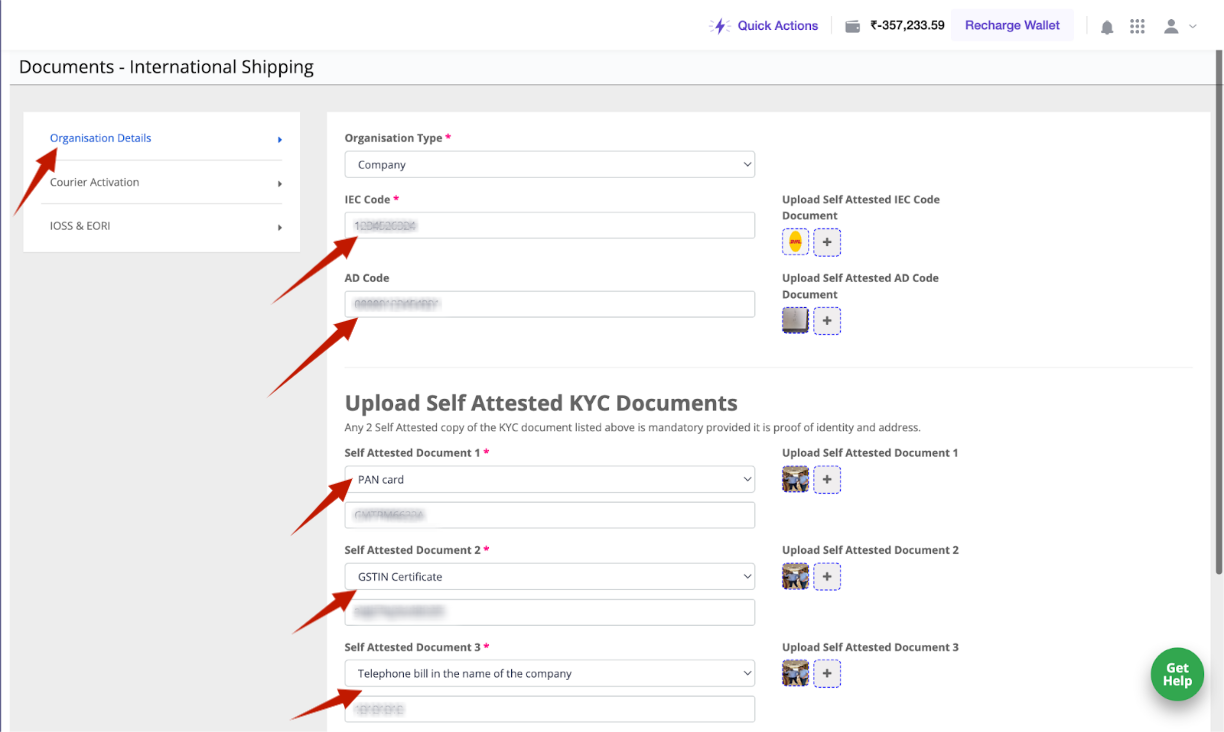Click the green Get Help button
The height and width of the screenshot is (732, 1224).
click(1177, 675)
